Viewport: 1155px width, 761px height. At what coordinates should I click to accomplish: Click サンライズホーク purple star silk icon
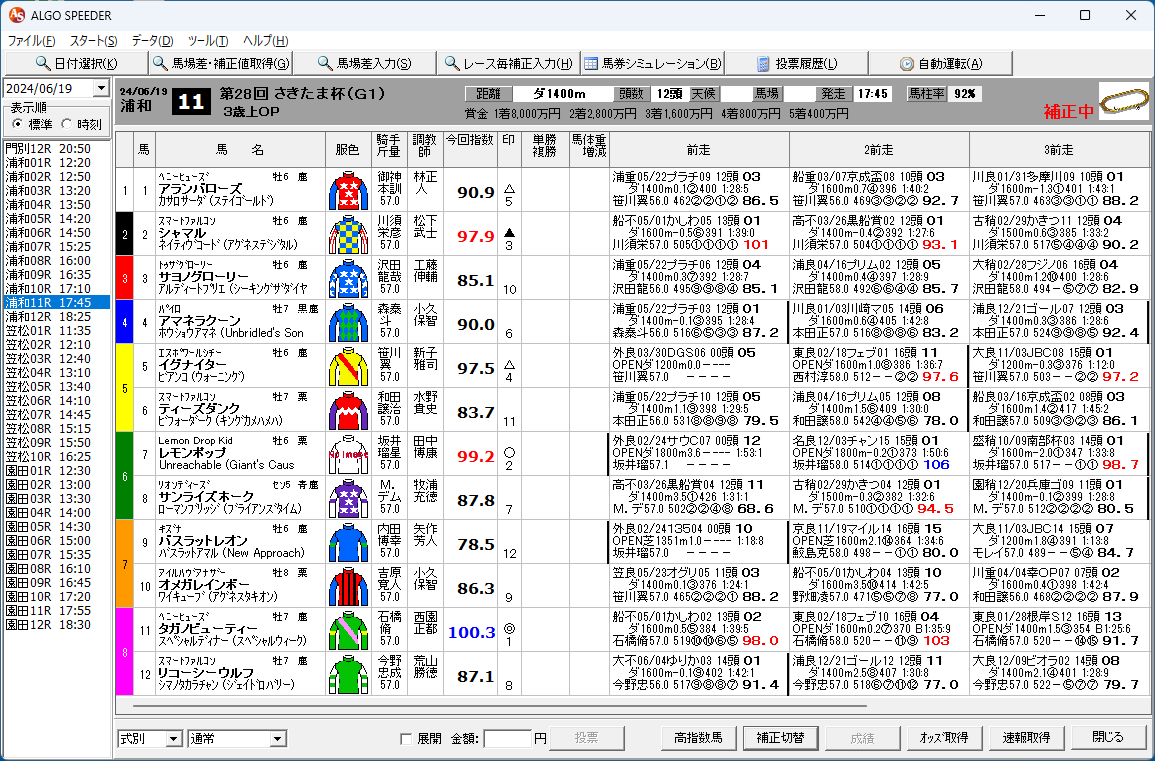[x=348, y=499]
